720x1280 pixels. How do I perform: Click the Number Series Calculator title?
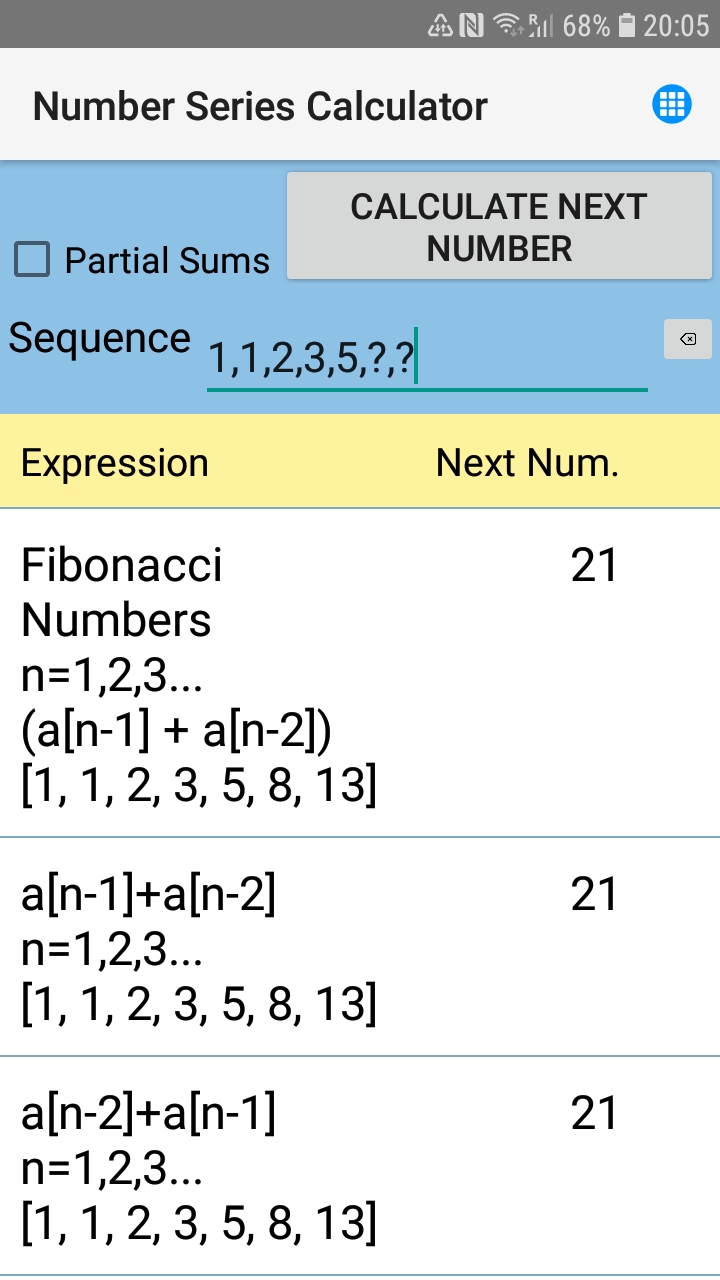(x=260, y=105)
